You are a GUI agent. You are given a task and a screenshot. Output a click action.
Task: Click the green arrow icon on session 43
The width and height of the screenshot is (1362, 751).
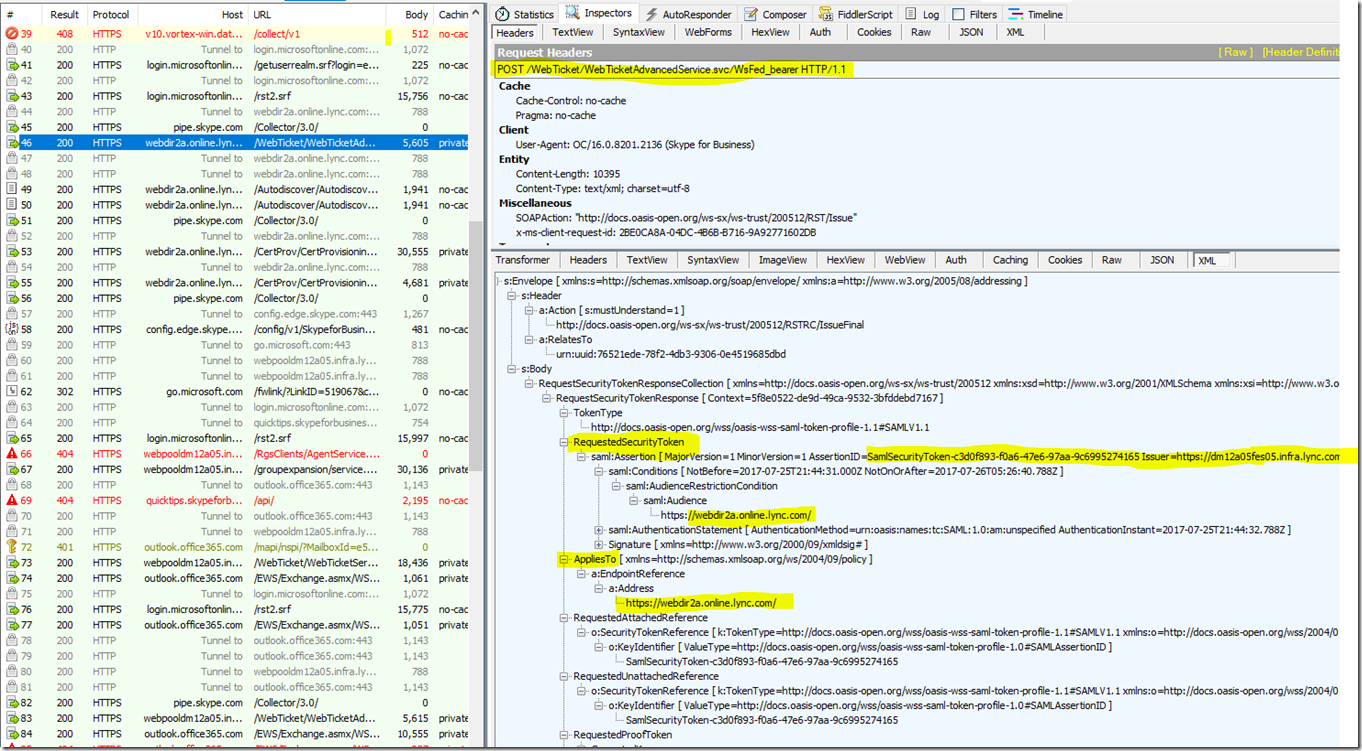click(x=12, y=96)
